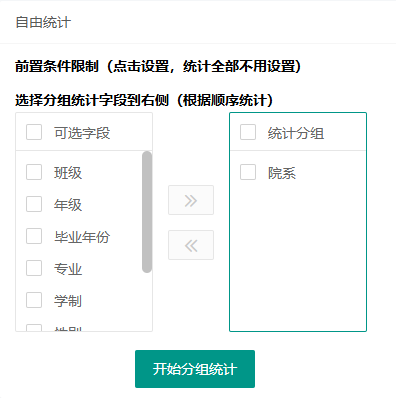Toggle the 统计分组 select-all checkbox
396x398 pixels.
(248, 132)
